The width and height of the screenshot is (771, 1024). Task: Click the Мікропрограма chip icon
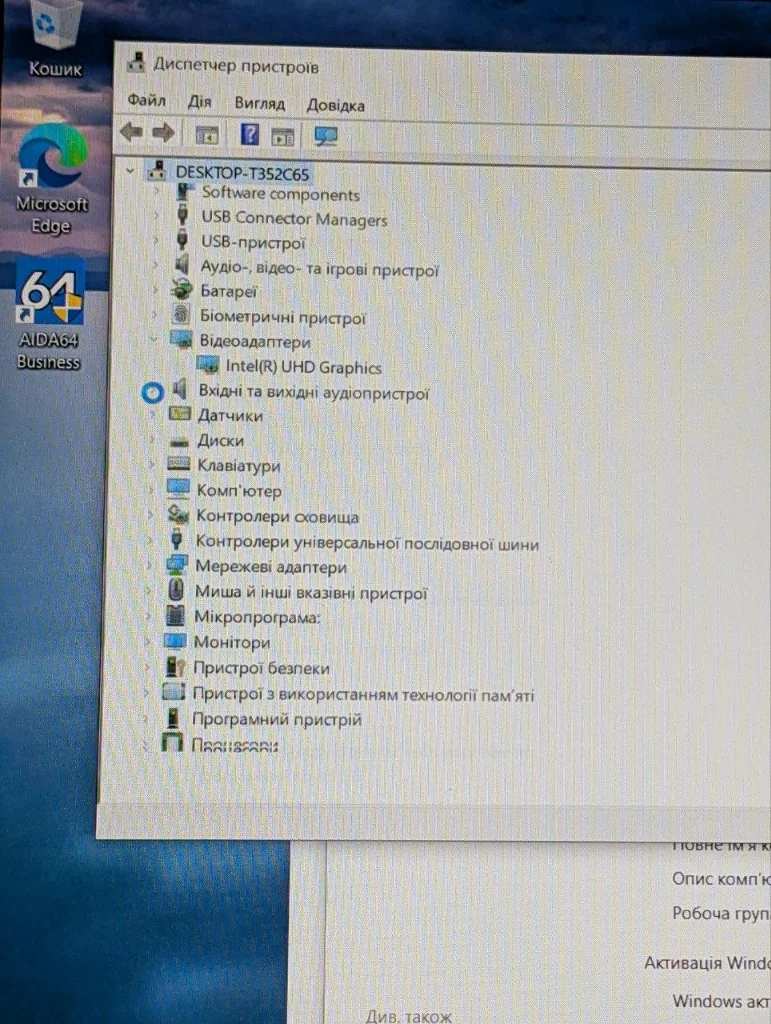174,615
